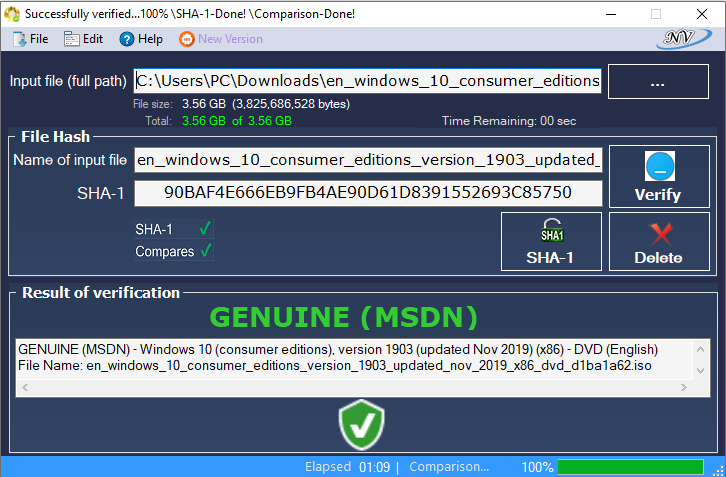The width and height of the screenshot is (726, 477).
Task: Click the green progress bar
Action: (631, 467)
